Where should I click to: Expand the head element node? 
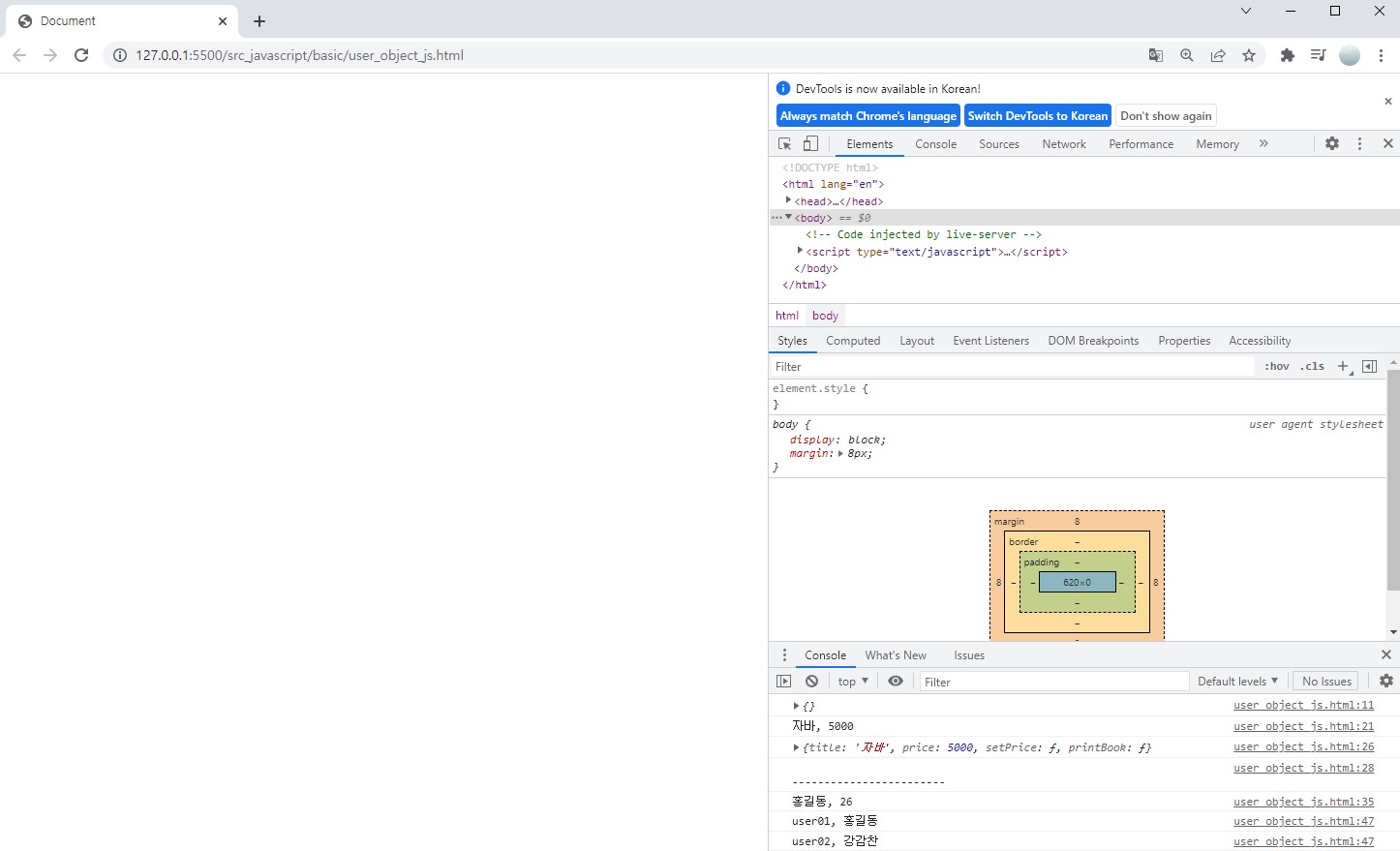[788, 200]
